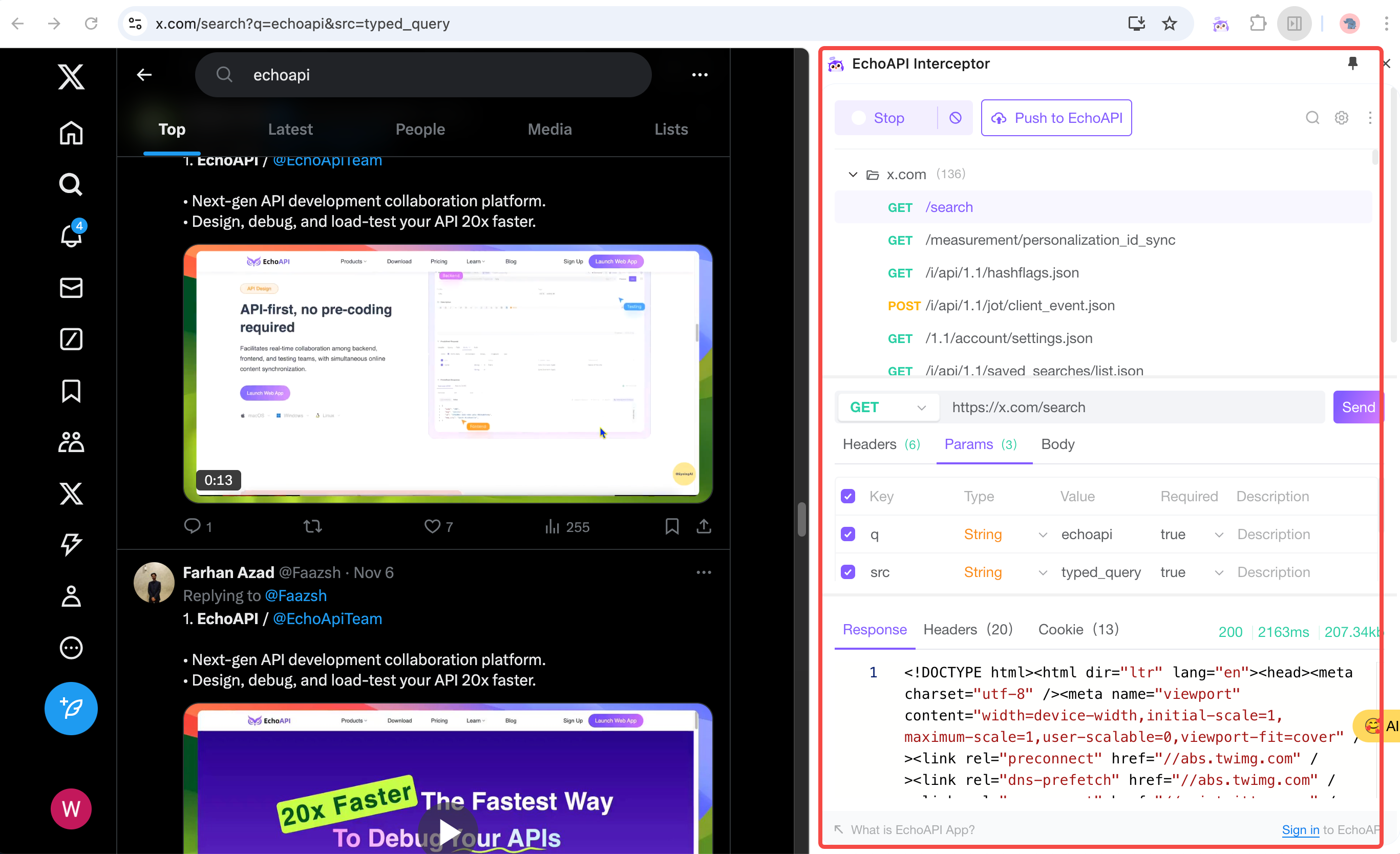This screenshot has height=854, width=1400.
Task: Click Push to EchoAPI button
Action: point(1056,118)
